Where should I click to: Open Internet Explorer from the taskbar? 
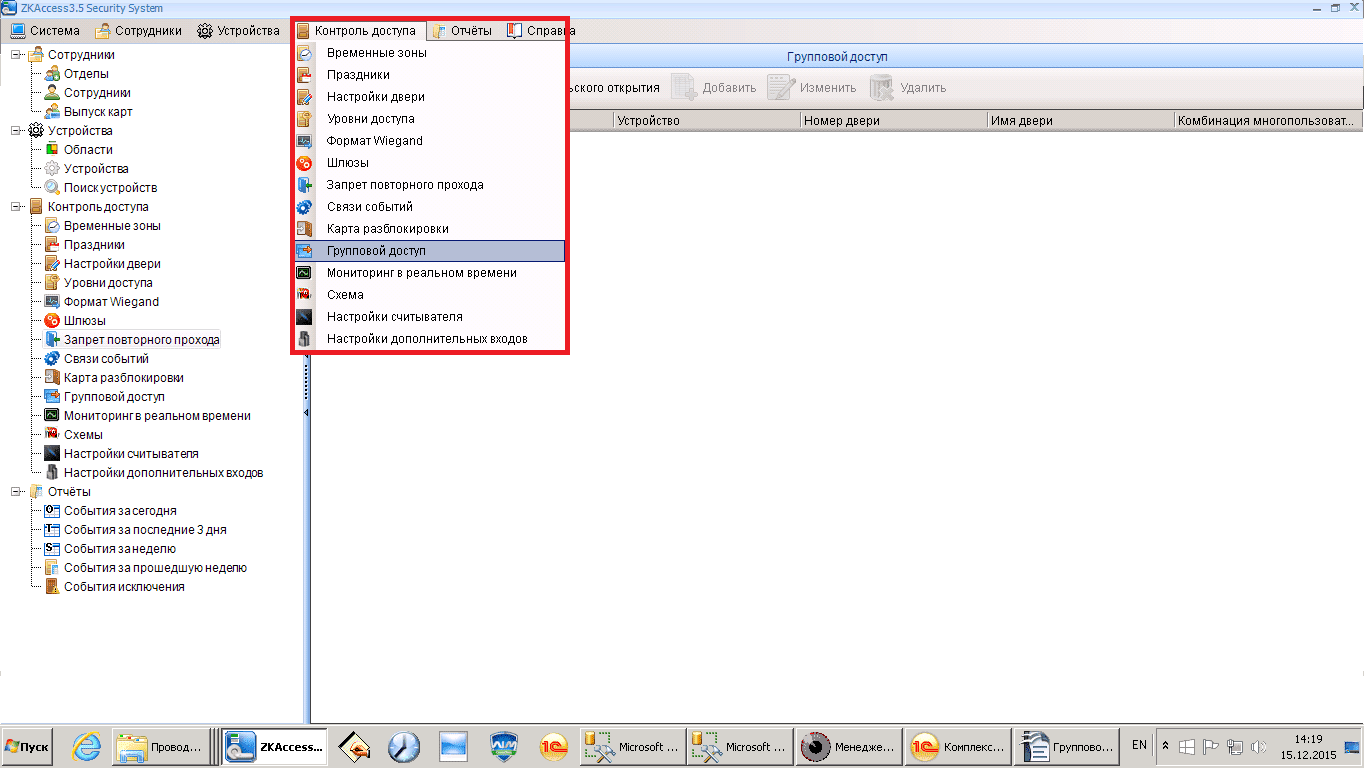pyautogui.click(x=87, y=746)
